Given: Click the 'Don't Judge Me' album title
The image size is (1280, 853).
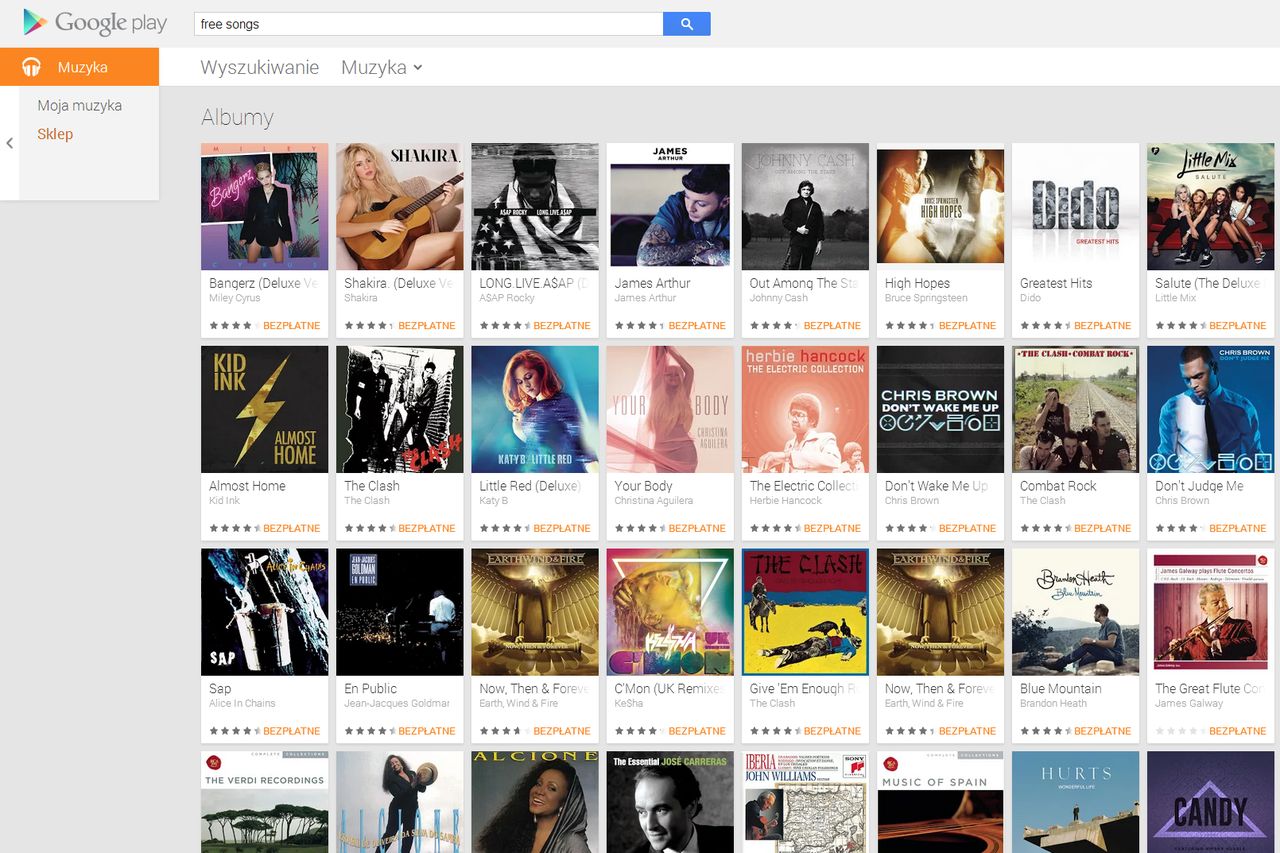Looking at the screenshot, I should click(x=1199, y=486).
